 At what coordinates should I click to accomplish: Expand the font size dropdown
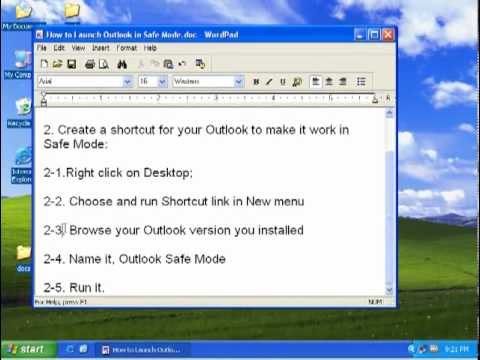pos(162,82)
